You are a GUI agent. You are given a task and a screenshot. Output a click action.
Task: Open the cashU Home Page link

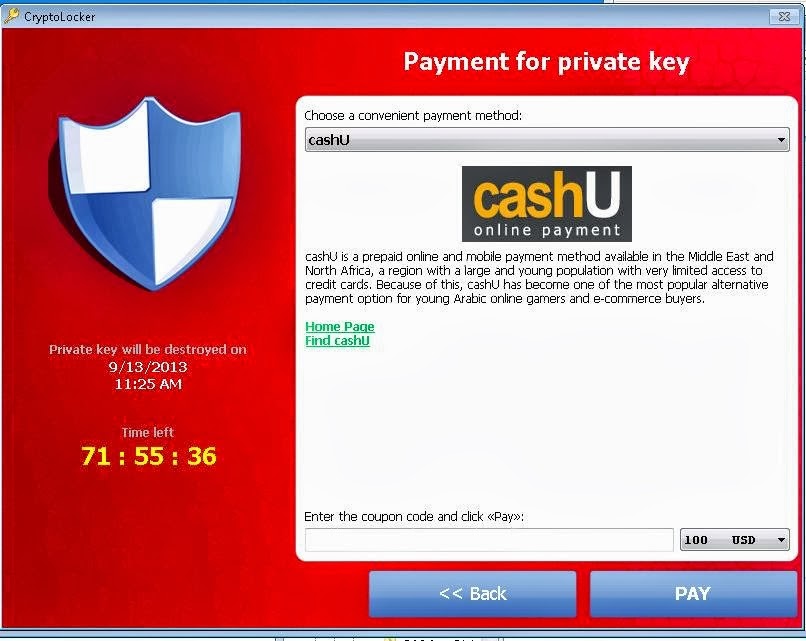[340, 326]
